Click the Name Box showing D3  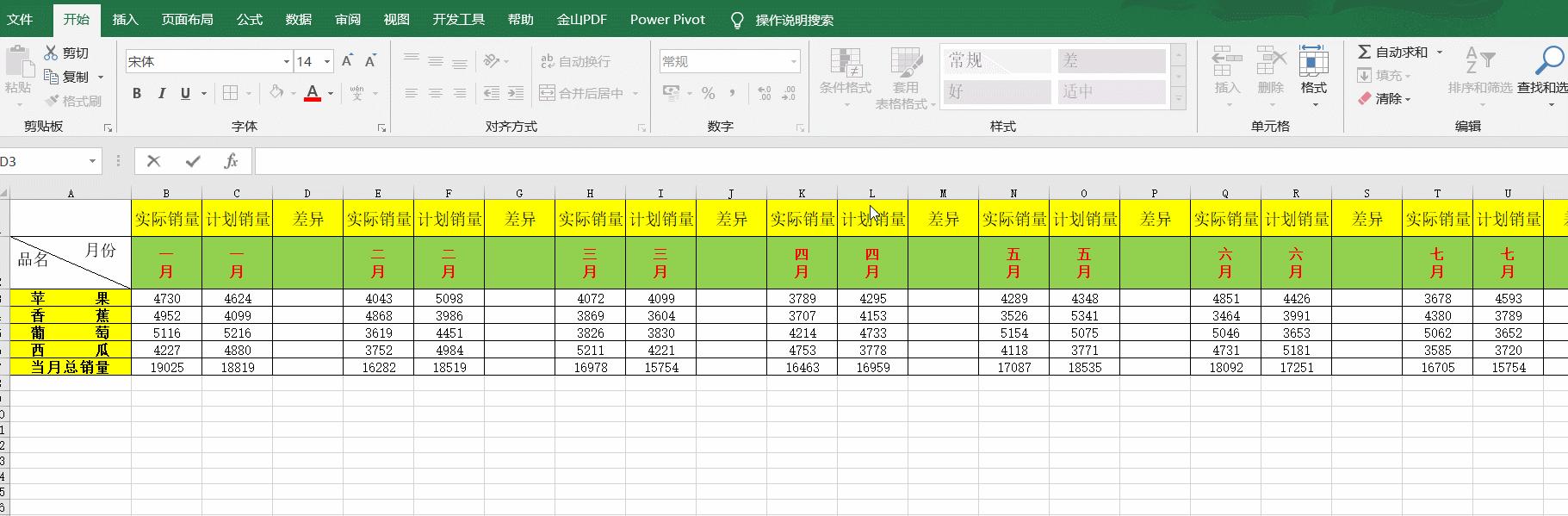(x=50, y=161)
